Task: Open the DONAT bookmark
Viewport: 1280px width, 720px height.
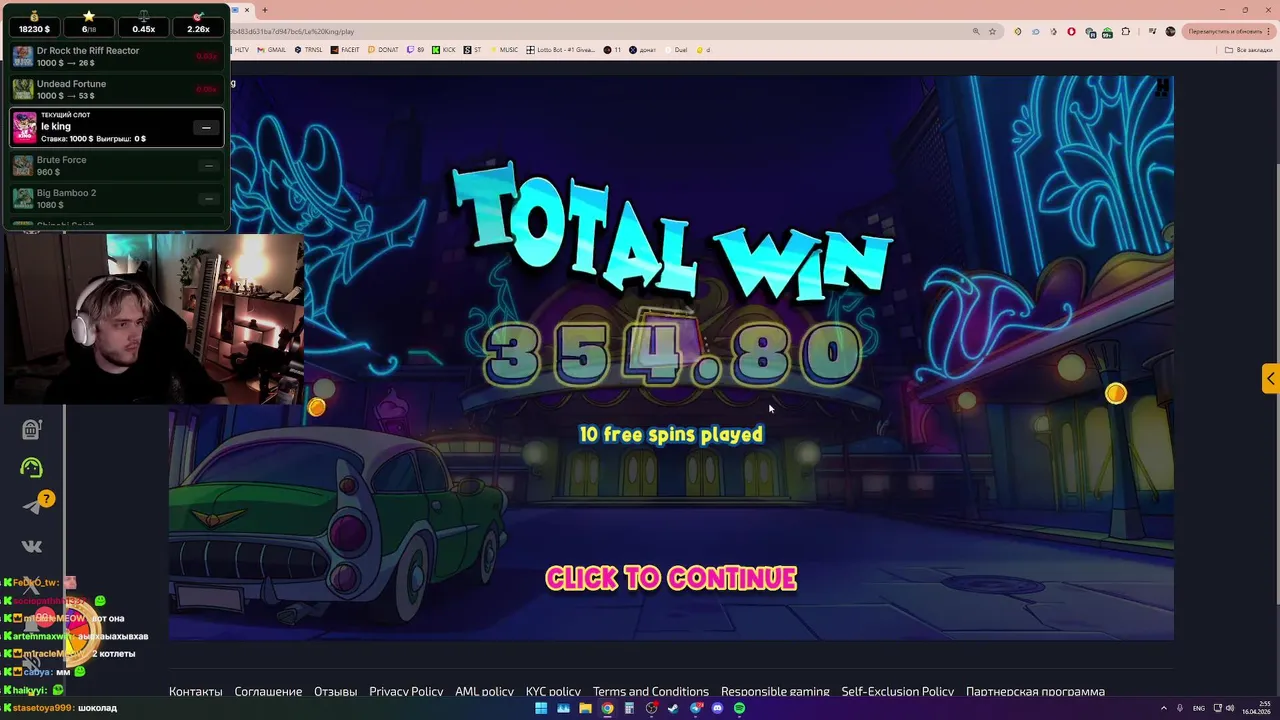Action: click(x=383, y=49)
